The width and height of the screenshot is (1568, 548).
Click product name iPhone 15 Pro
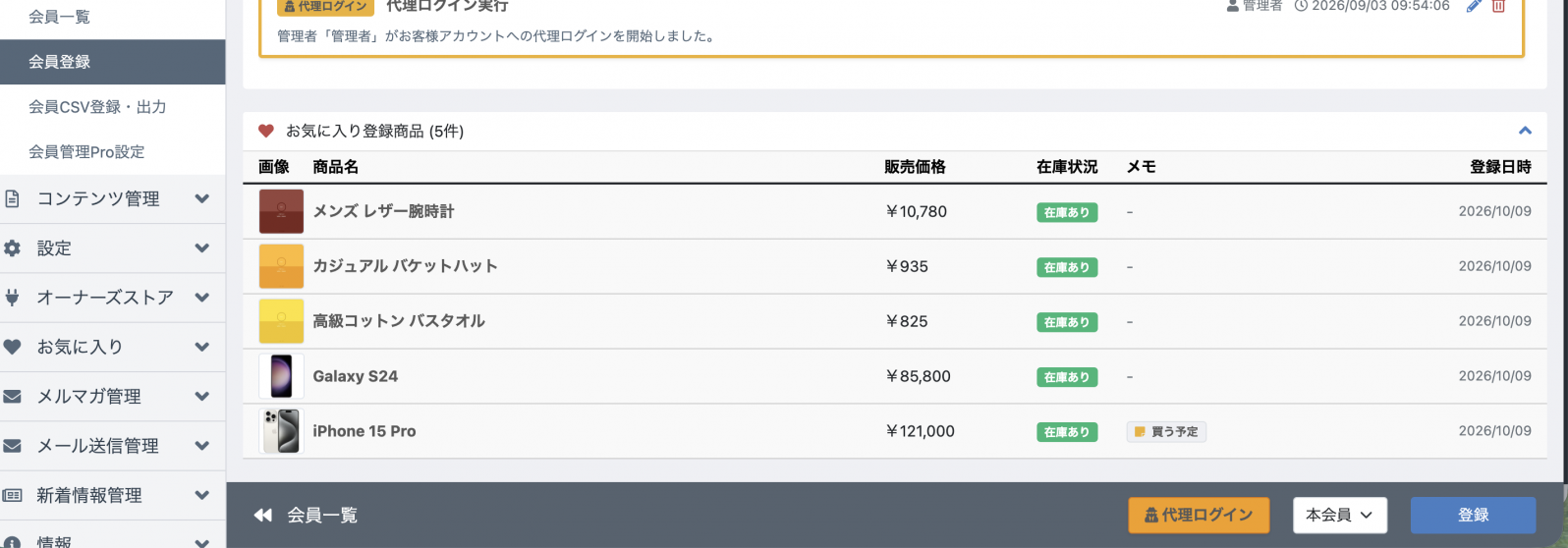coord(364,431)
